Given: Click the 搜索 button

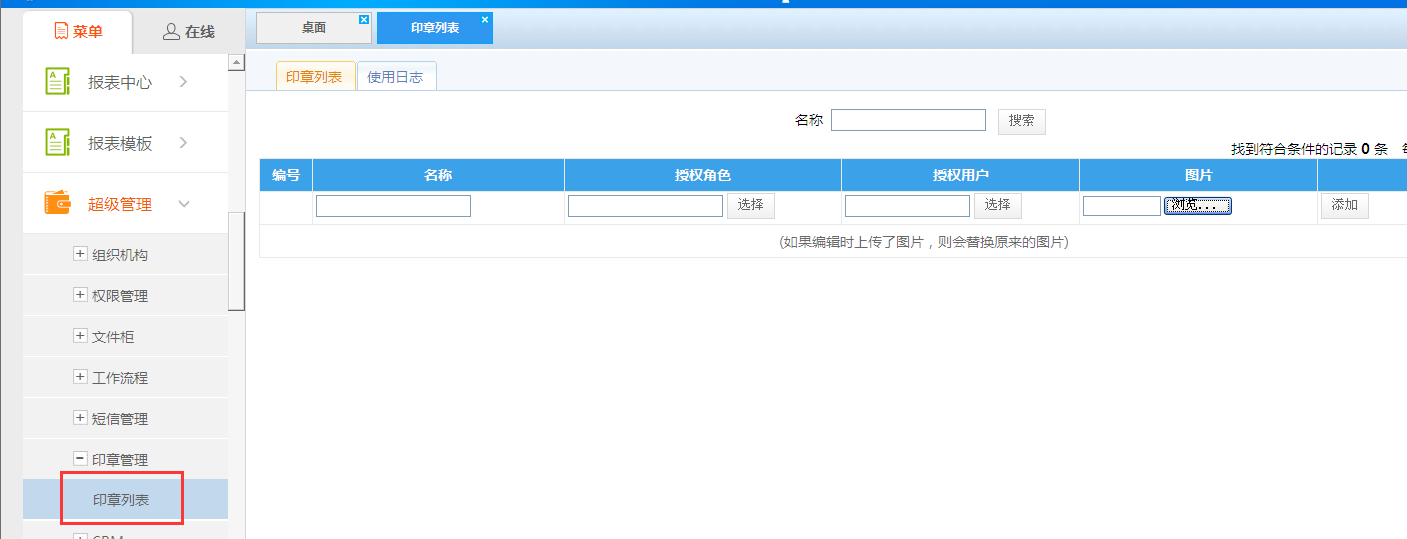Looking at the screenshot, I should [x=1022, y=121].
